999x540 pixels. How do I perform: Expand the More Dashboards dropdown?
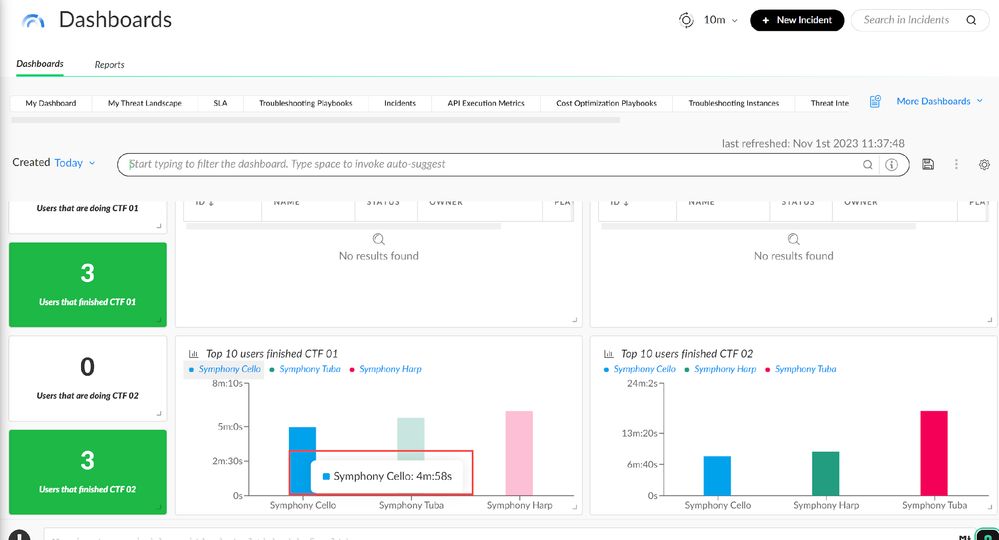coord(939,101)
